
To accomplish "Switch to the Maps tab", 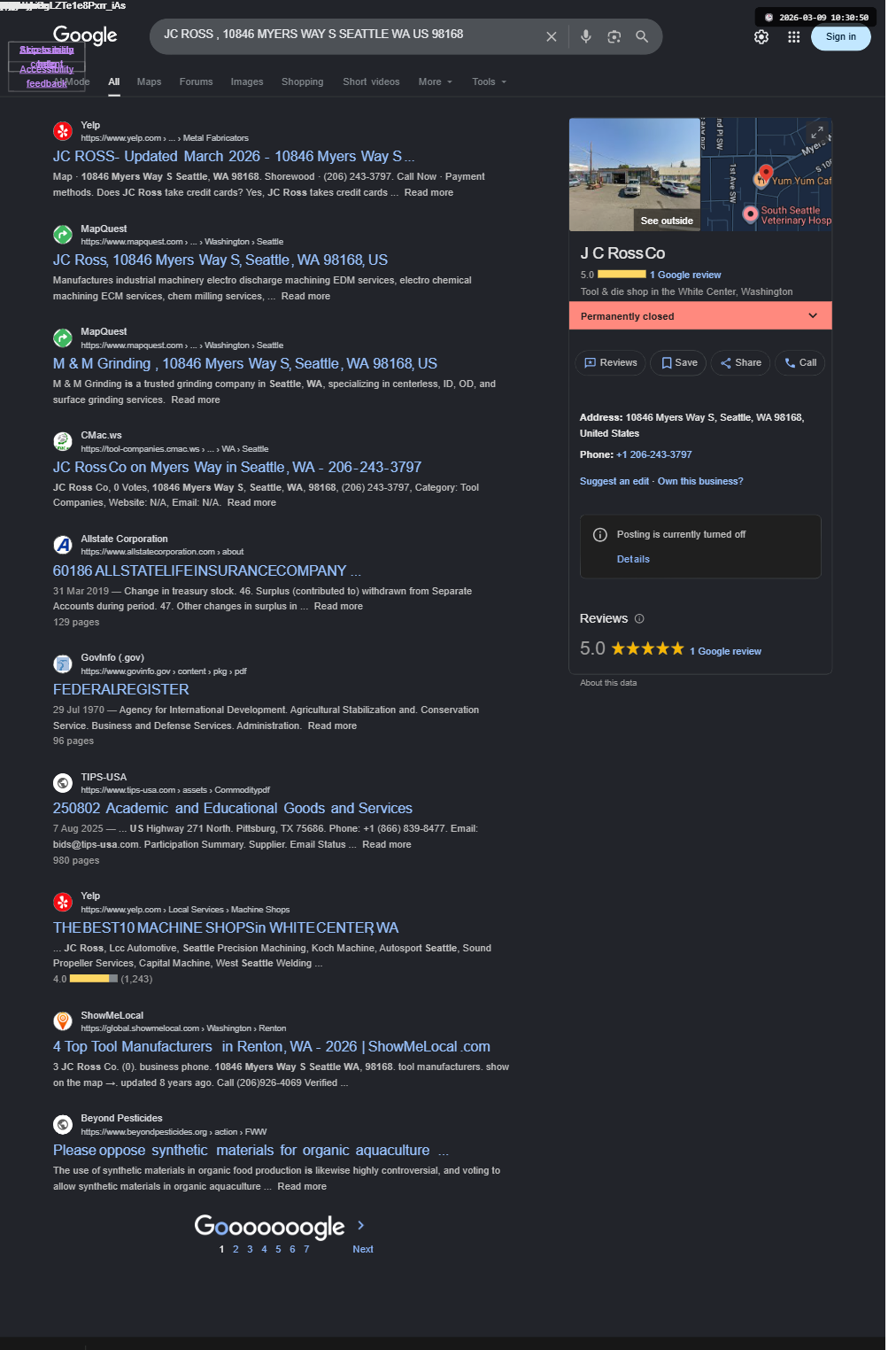I will (149, 81).
